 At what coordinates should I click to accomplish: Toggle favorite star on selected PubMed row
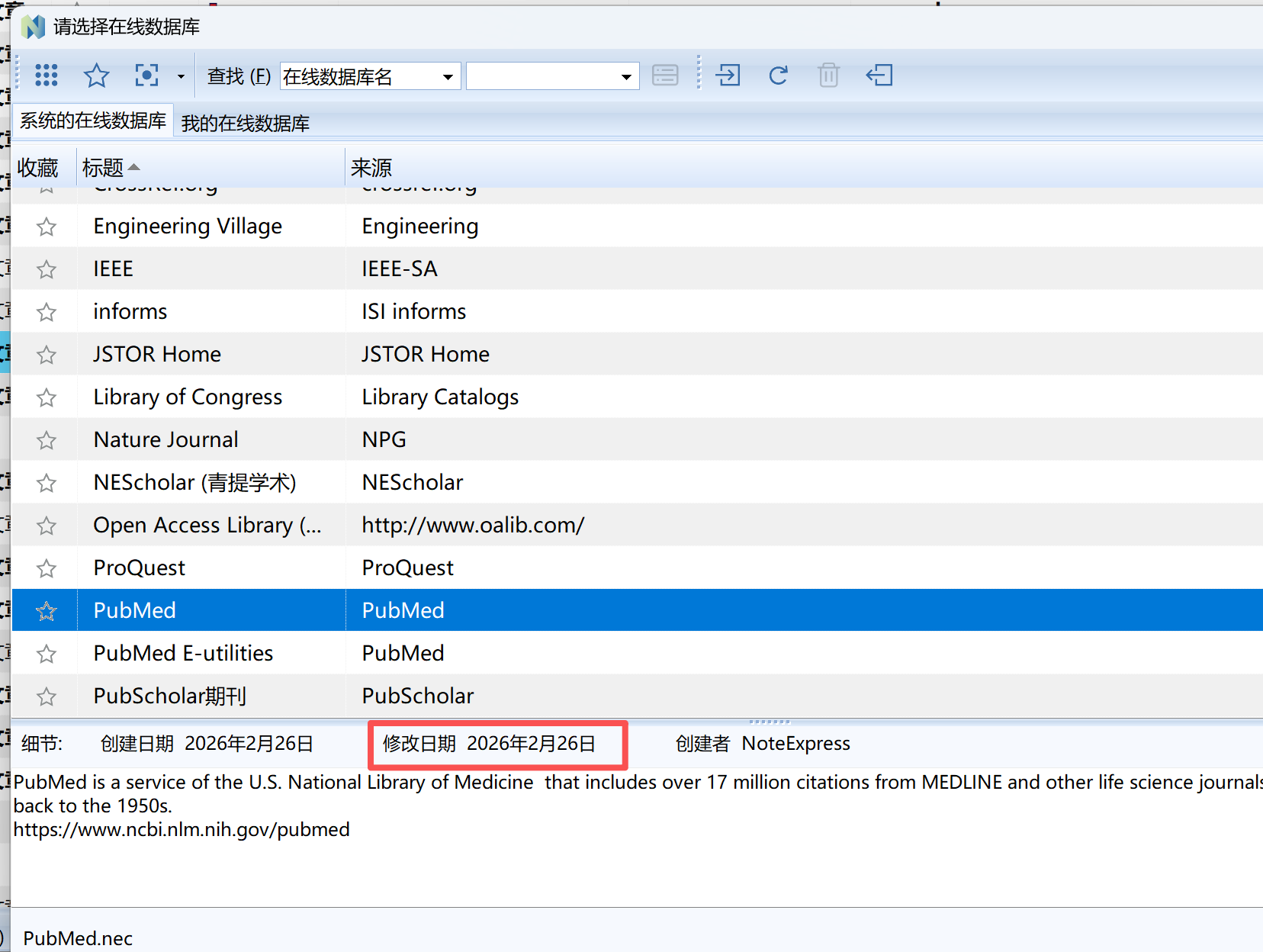47,611
